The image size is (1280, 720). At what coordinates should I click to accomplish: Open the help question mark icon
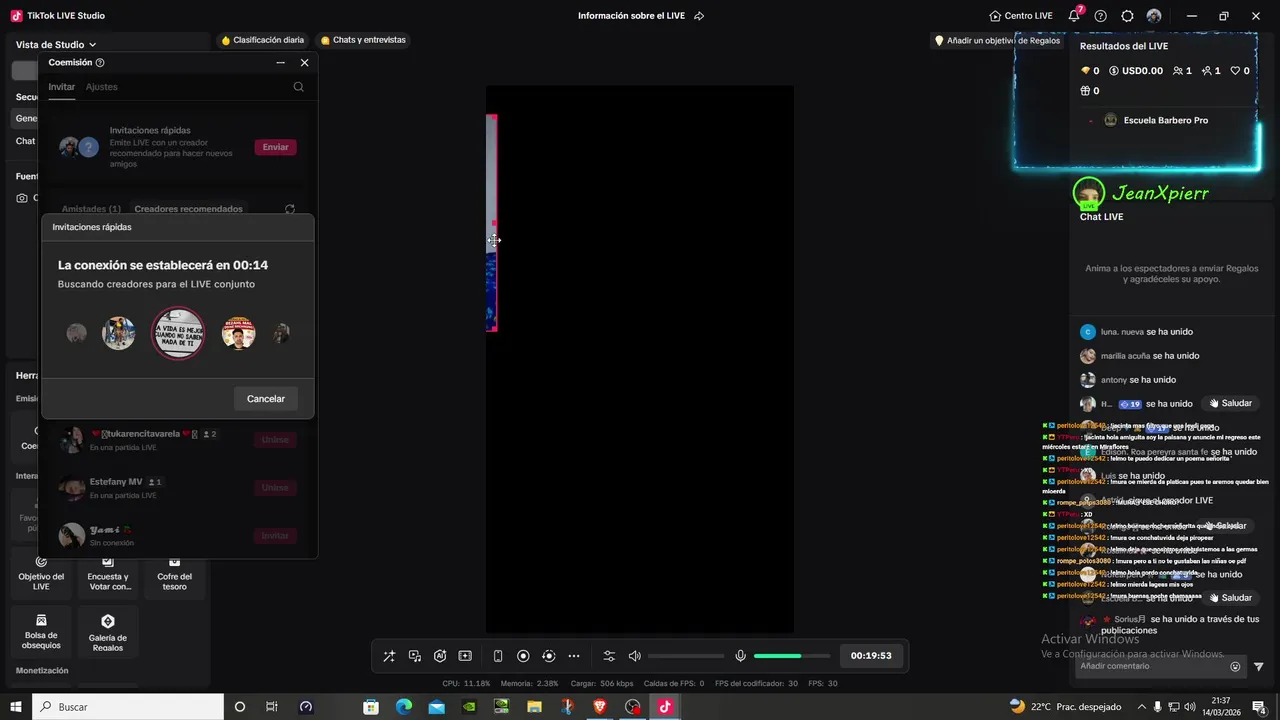(x=1101, y=16)
